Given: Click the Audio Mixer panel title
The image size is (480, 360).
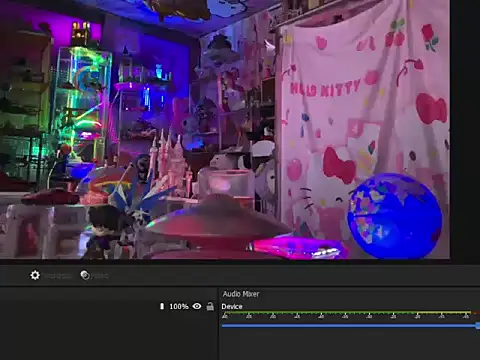Looking at the screenshot, I should (x=241, y=294).
